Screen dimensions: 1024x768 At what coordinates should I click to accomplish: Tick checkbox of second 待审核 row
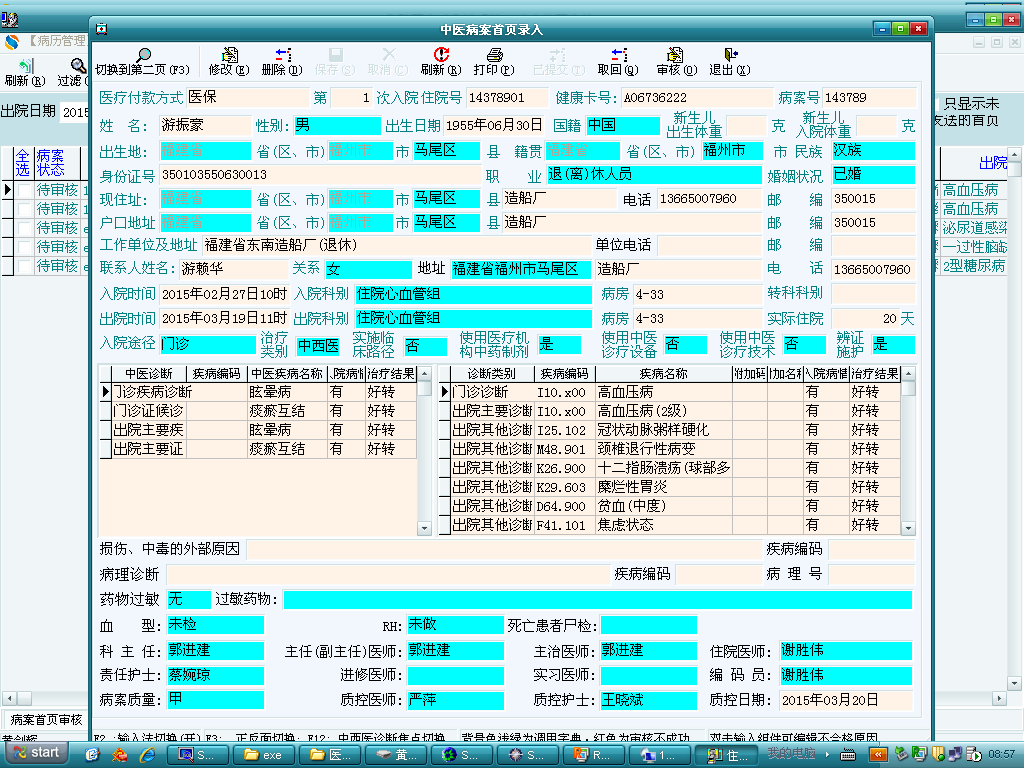tap(24, 209)
